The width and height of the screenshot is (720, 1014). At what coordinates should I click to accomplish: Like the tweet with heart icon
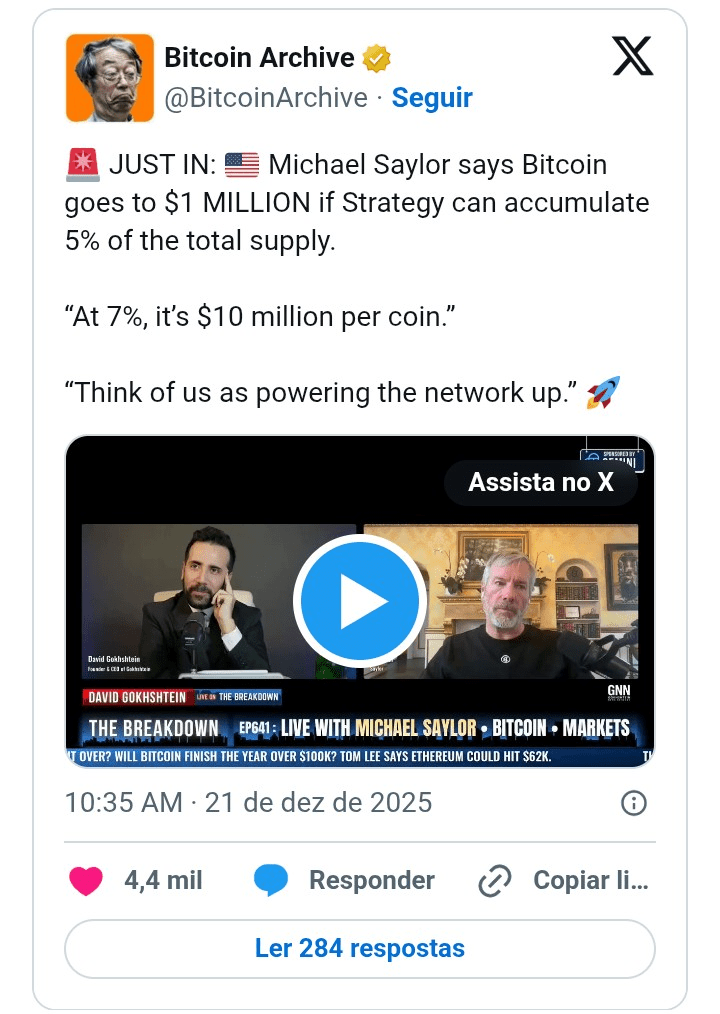(86, 881)
